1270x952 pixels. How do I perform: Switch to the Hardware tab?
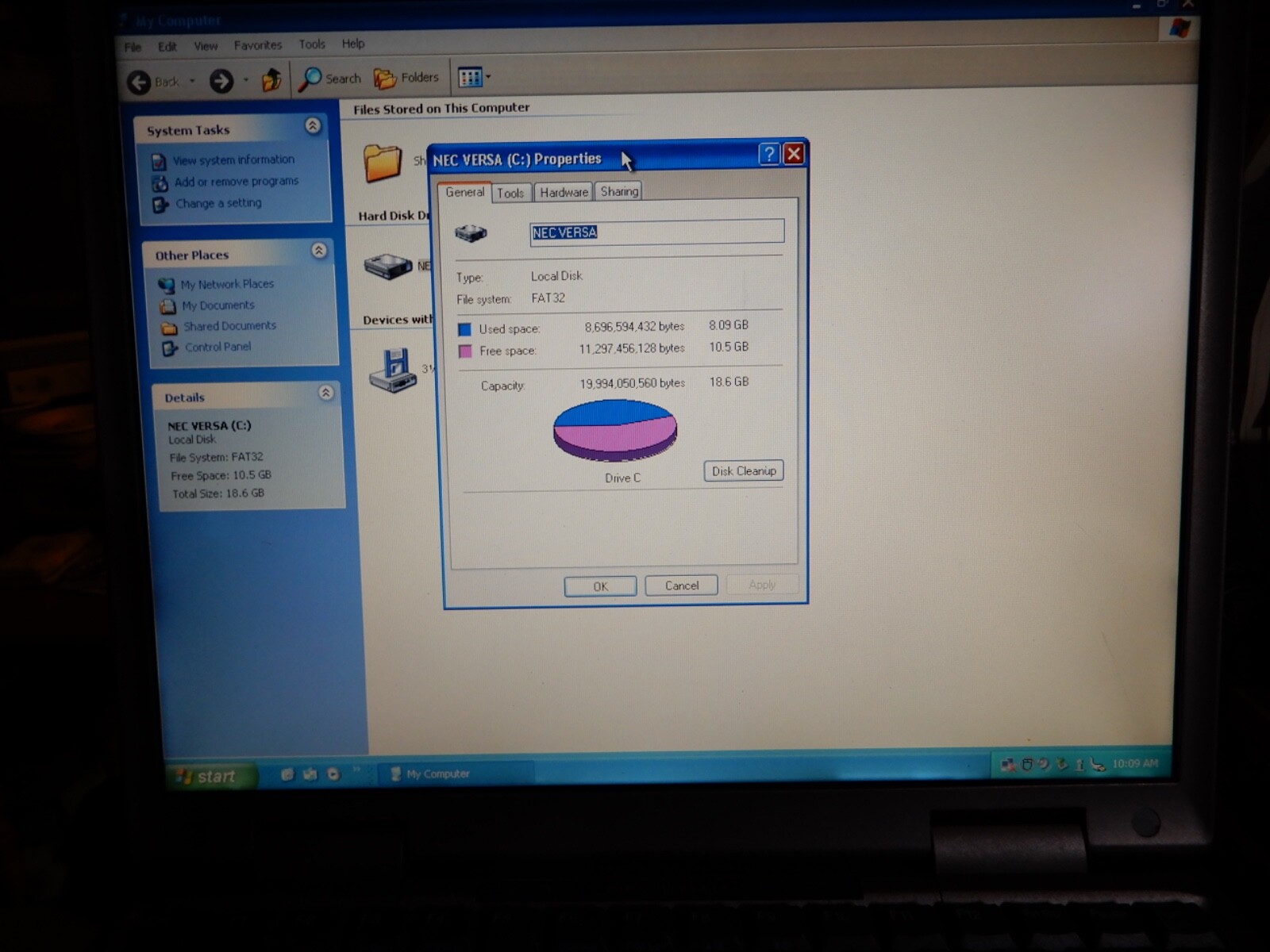pos(564,192)
